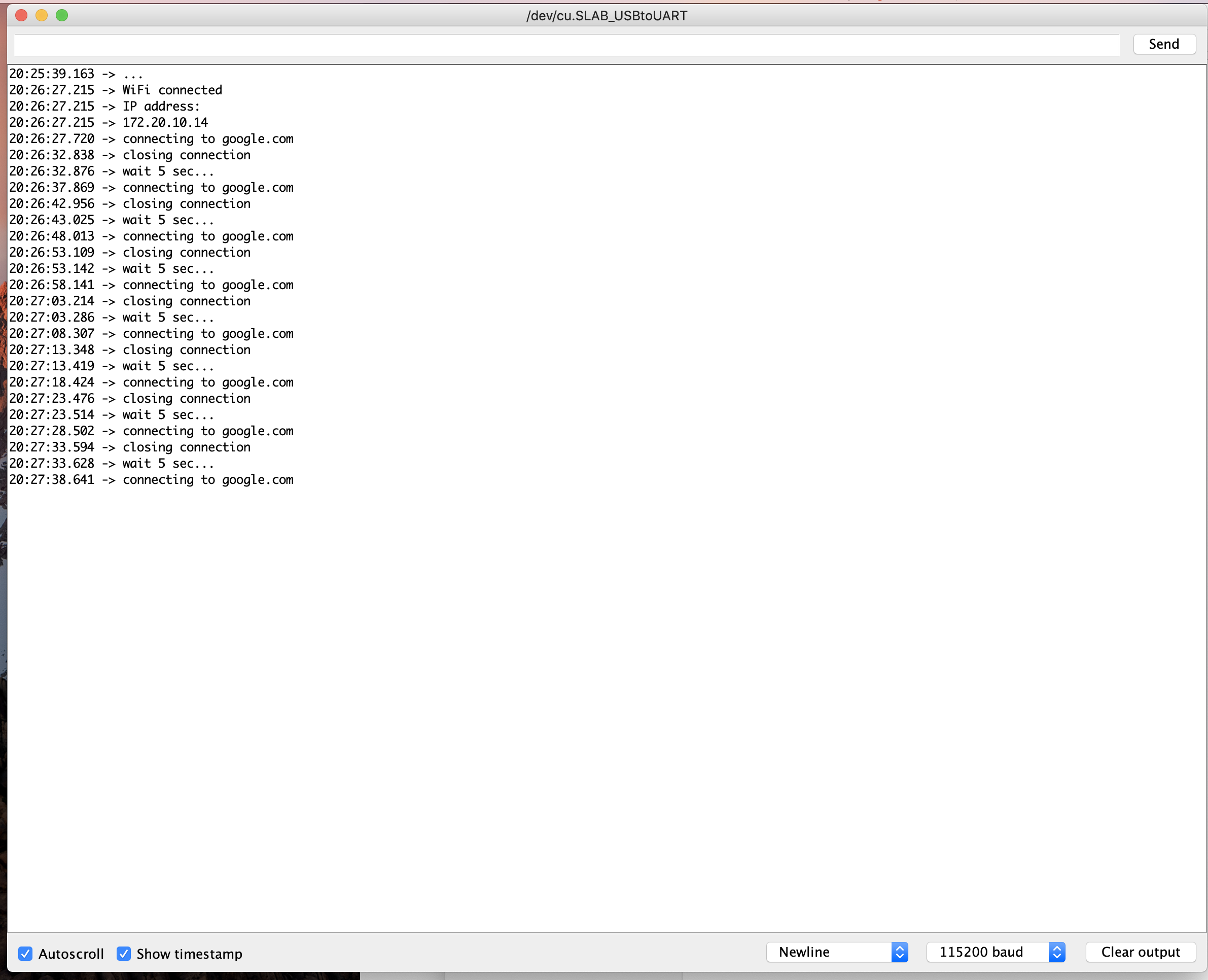Click the 20:27:38.641 connecting to google.com line
This screenshot has width=1208, height=980.
coord(151,480)
